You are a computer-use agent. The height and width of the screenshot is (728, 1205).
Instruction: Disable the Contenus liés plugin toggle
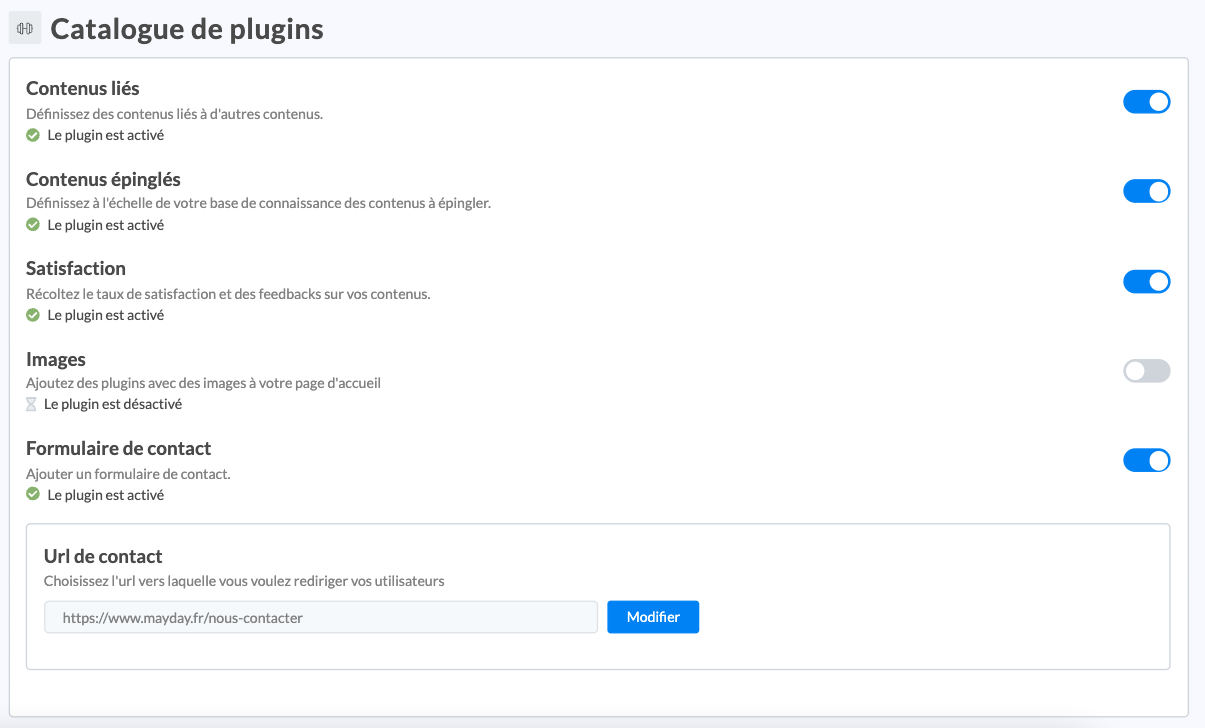(x=1146, y=101)
